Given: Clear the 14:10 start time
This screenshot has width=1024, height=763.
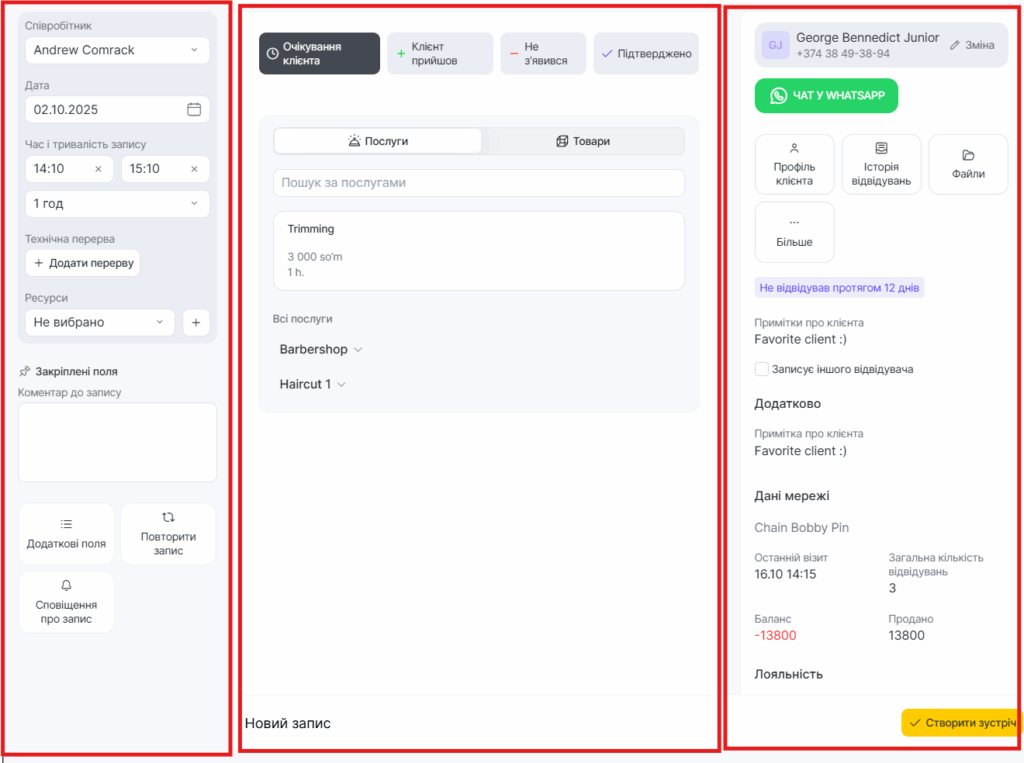Looking at the screenshot, I should click(98, 169).
